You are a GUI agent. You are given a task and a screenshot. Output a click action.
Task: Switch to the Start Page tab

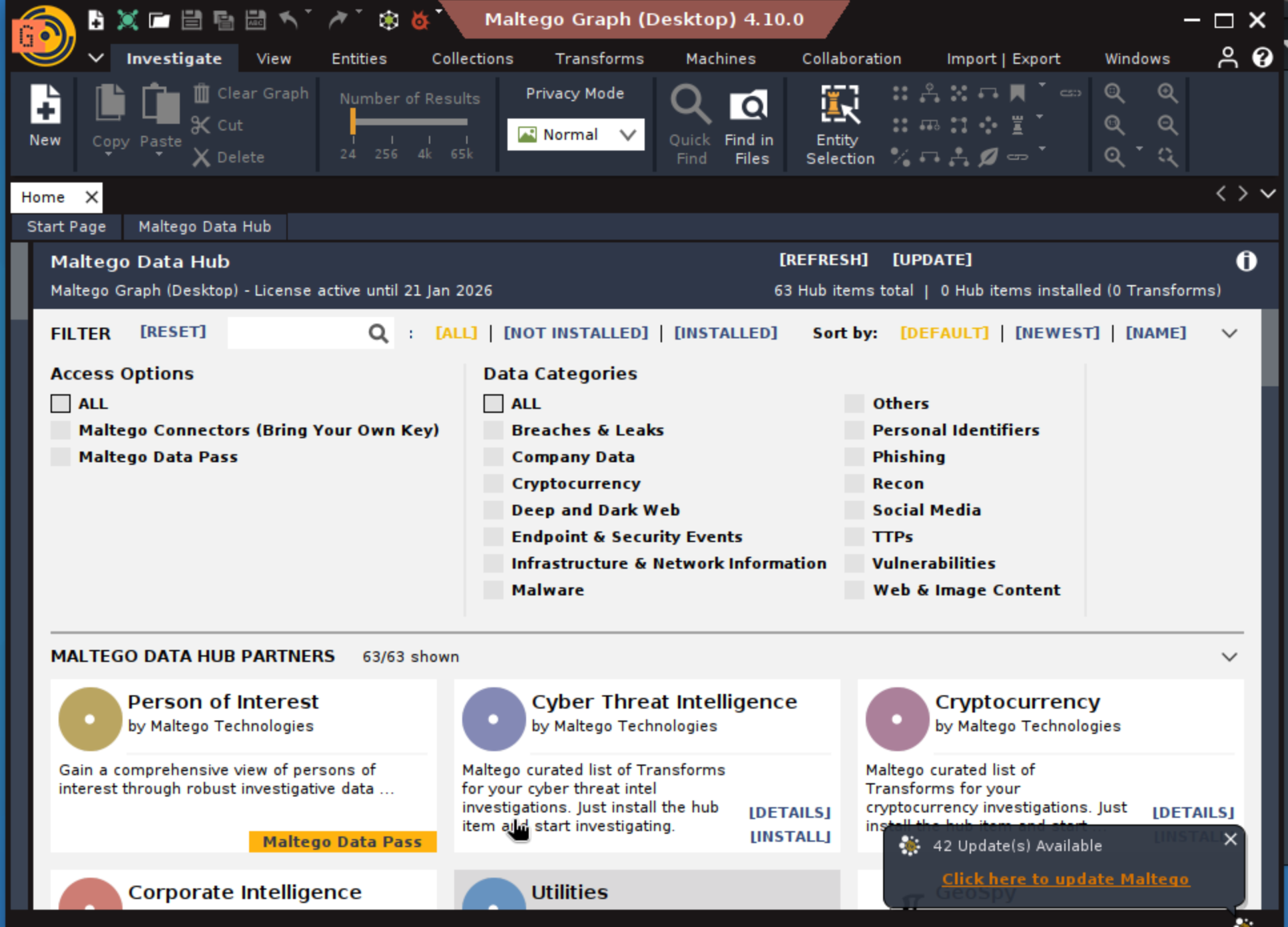click(x=66, y=226)
